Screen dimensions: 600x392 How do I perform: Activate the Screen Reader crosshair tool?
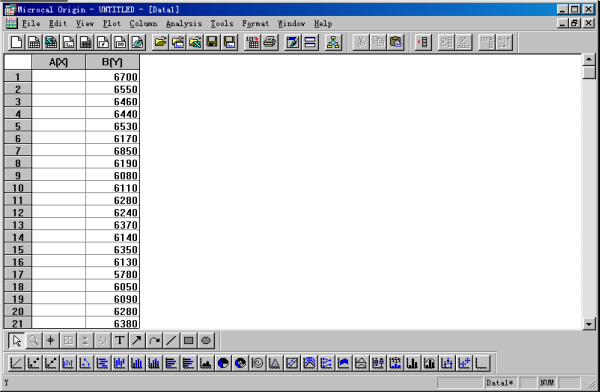click(51, 340)
